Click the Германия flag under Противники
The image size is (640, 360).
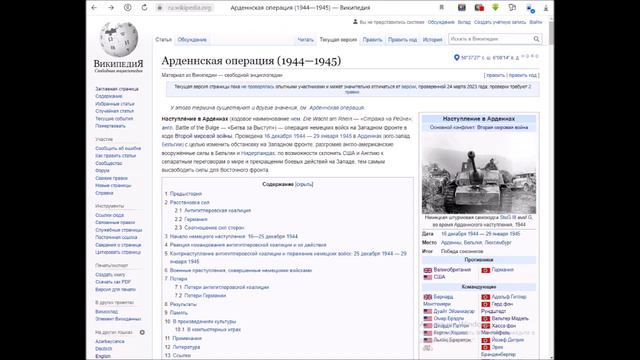pyautogui.click(x=486, y=270)
